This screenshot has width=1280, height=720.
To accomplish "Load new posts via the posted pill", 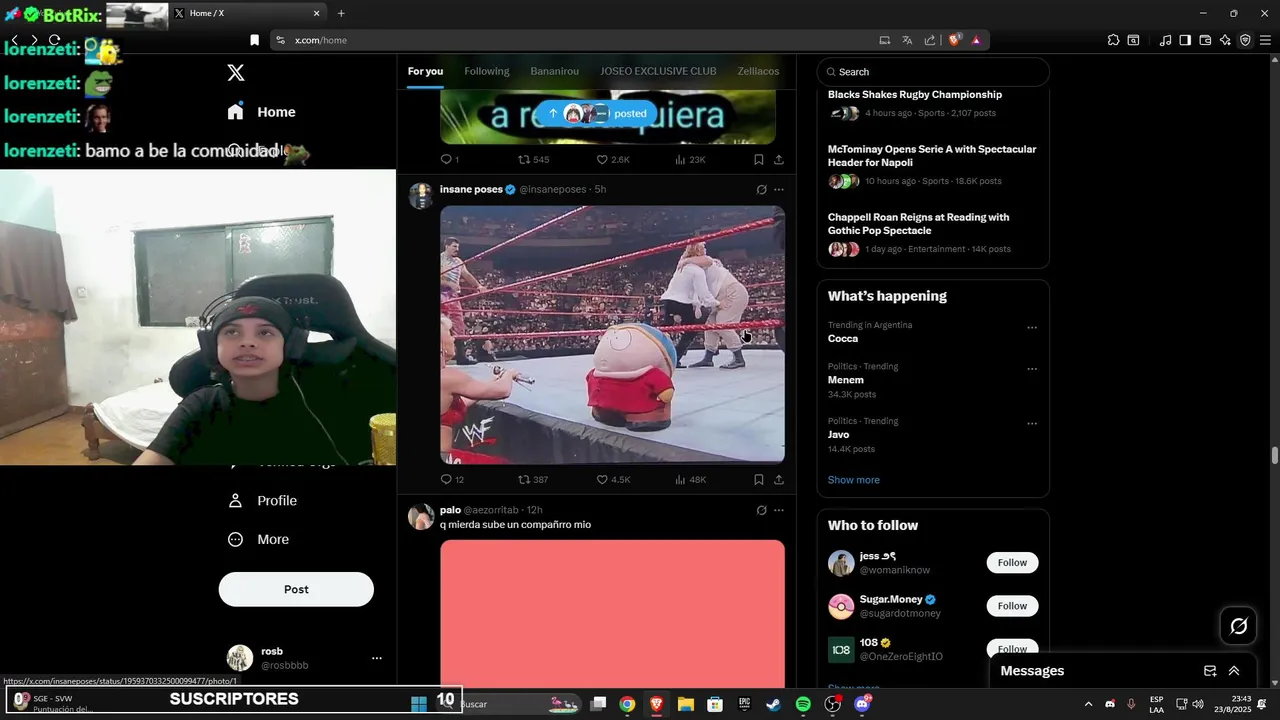I will [x=596, y=114].
